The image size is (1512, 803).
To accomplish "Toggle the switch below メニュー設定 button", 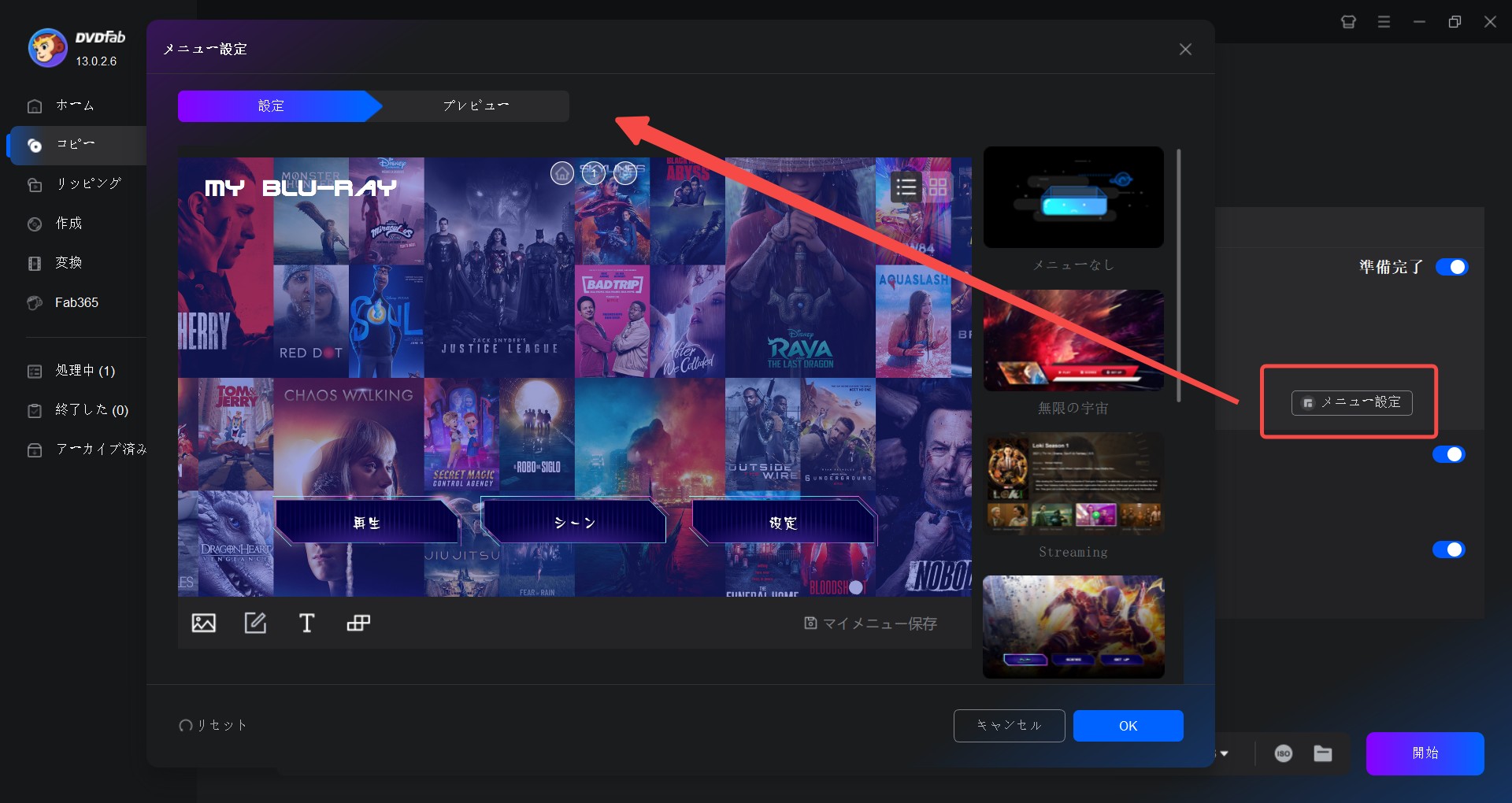I will (1448, 454).
